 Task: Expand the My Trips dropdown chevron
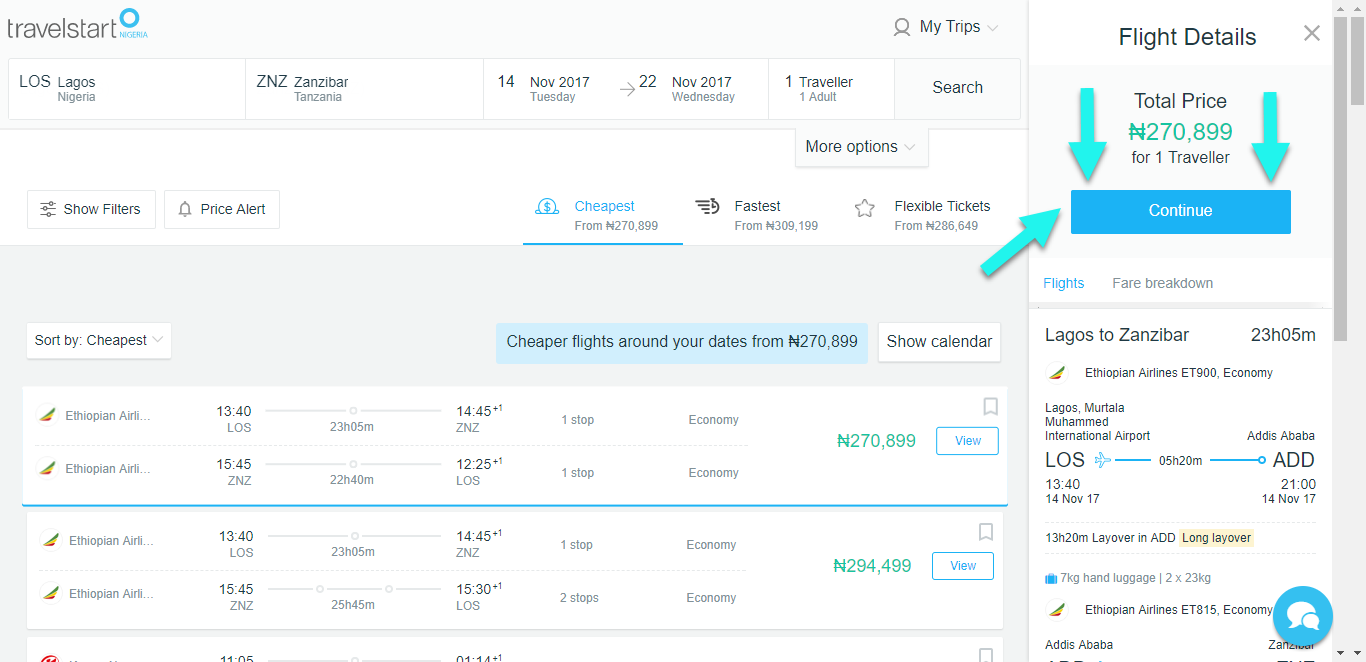point(992,28)
